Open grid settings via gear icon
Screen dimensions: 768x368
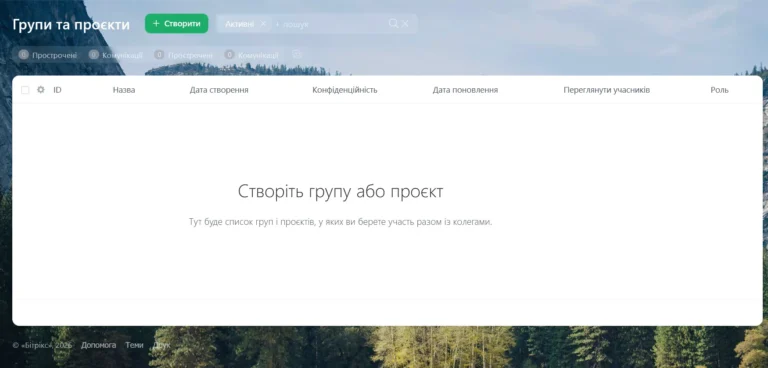(x=41, y=90)
